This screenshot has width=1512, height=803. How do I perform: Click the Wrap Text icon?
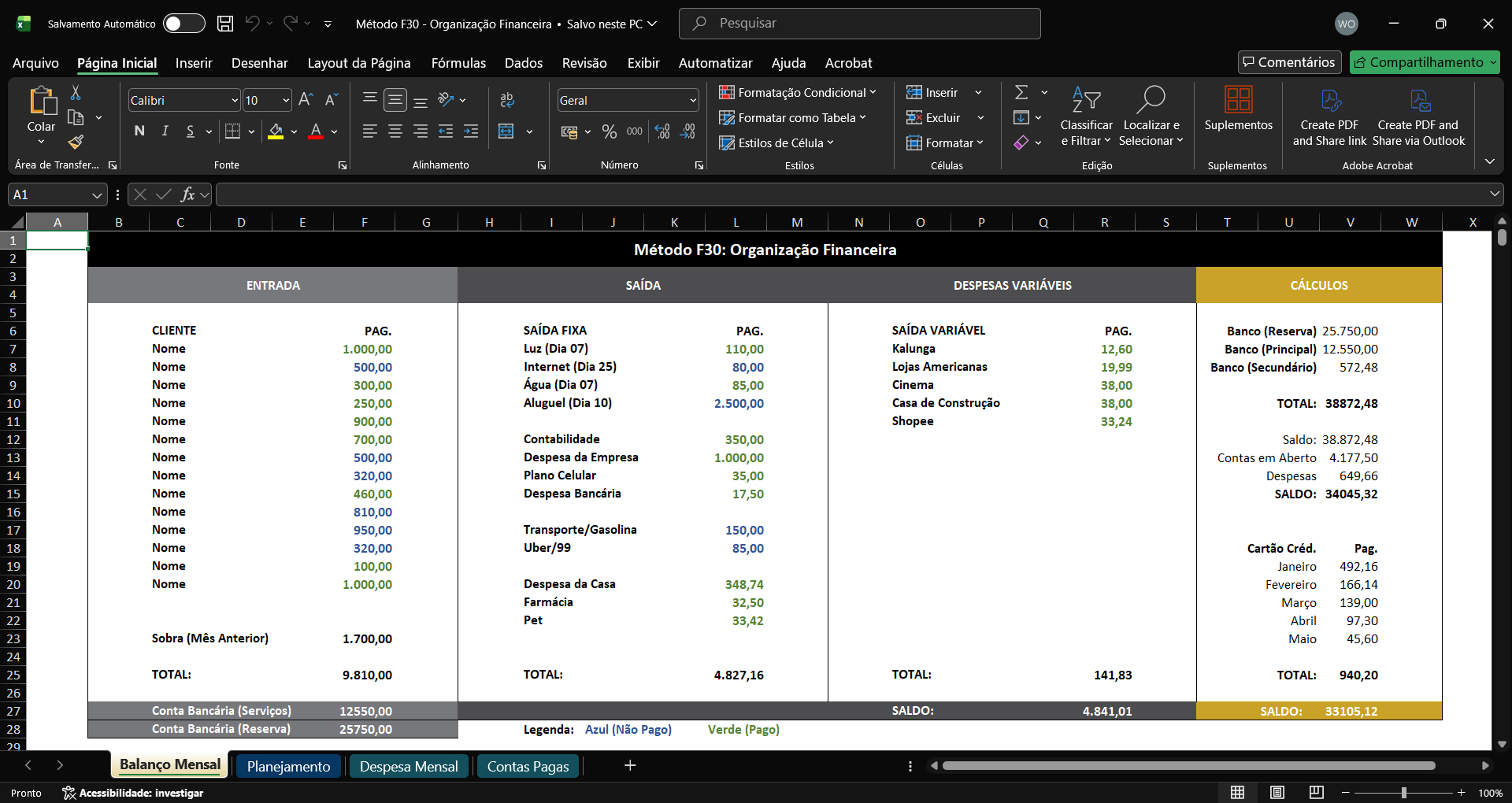click(x=507, y=100)
